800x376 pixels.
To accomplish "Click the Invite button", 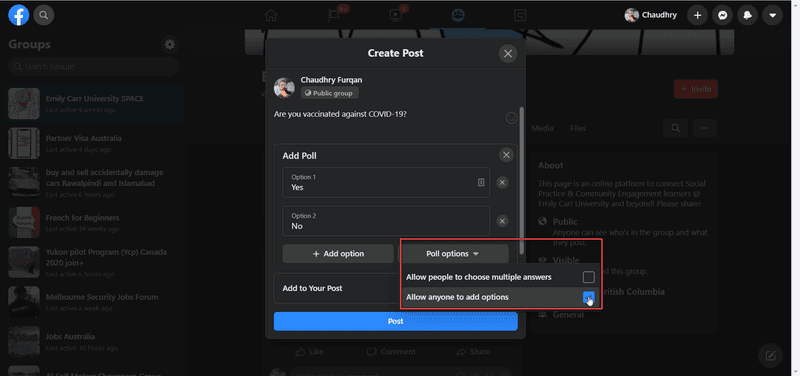I will (695, 89).
